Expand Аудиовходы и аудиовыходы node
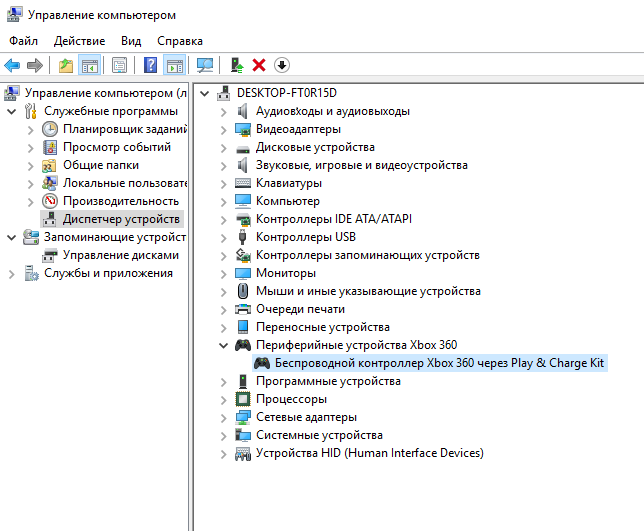The width and height of the screenshot is (644, 531). point(223,112)
